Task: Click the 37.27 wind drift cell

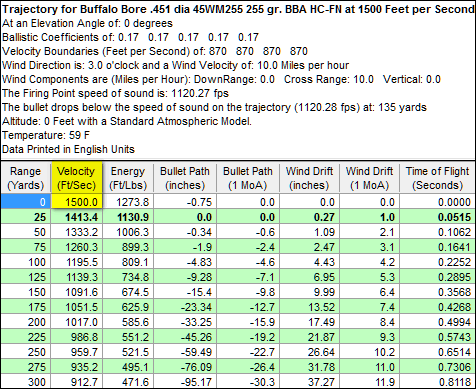Action: point(309,382)
